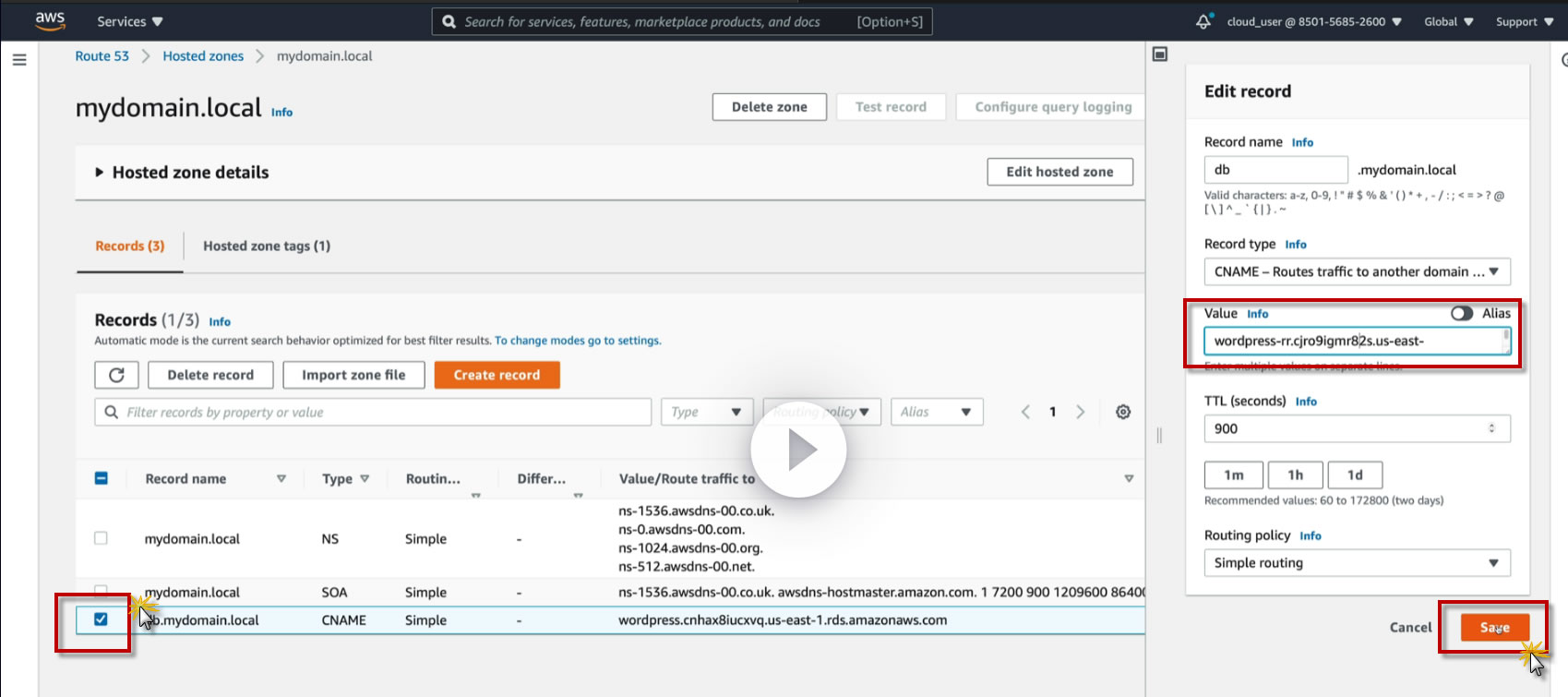Toggle the select-all records checkbox
The width and height of the screenshot is (1568, 697).
tap(102, 478)
